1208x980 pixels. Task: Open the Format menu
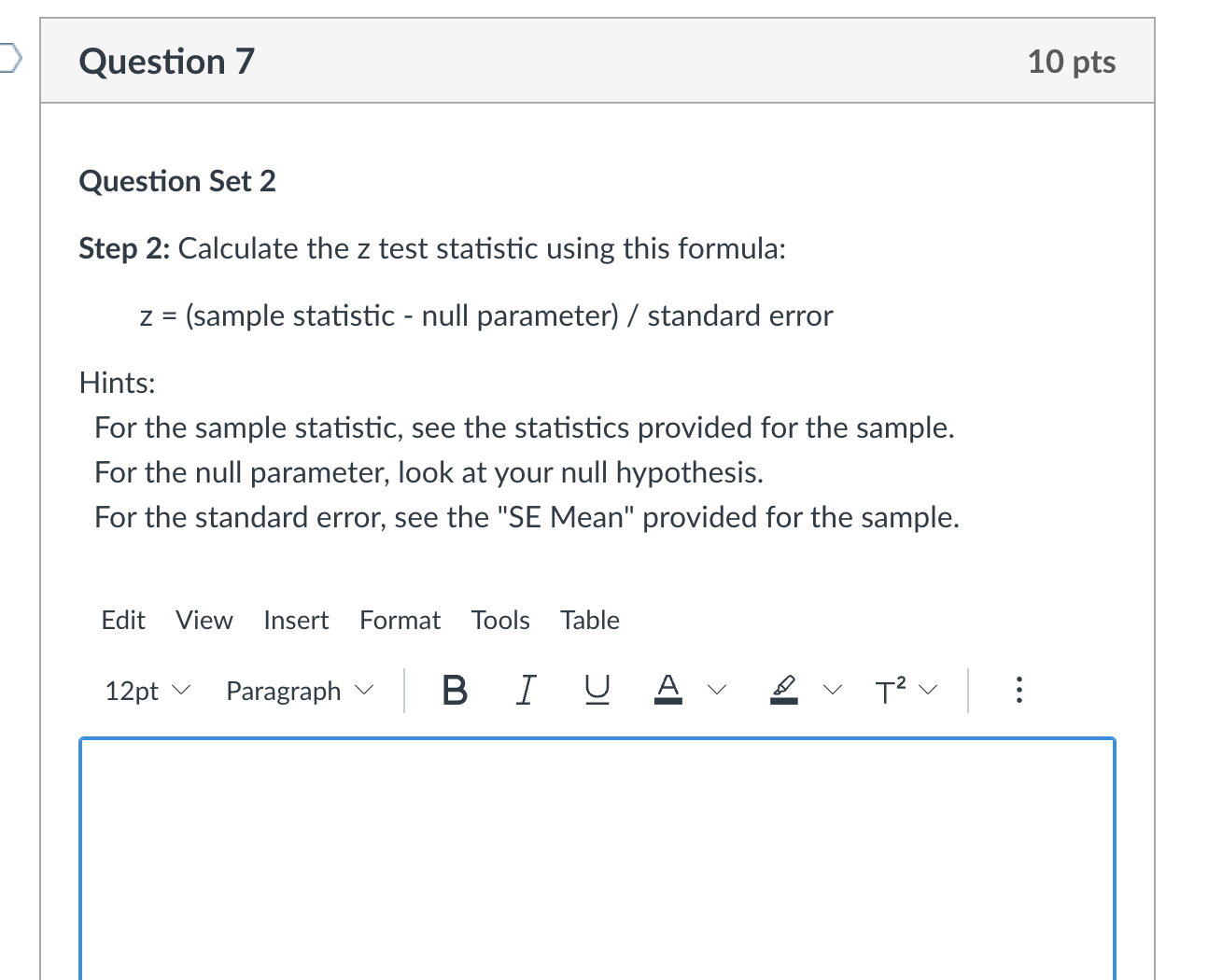[x=400, y=620]
